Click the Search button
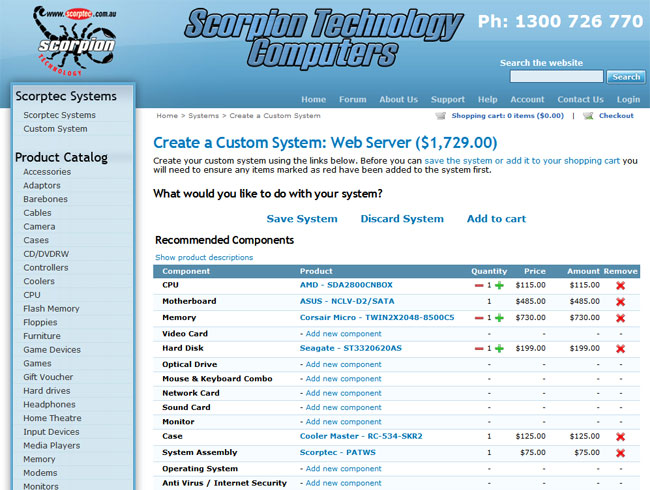 pyautogui.click(x=626, y=77)
